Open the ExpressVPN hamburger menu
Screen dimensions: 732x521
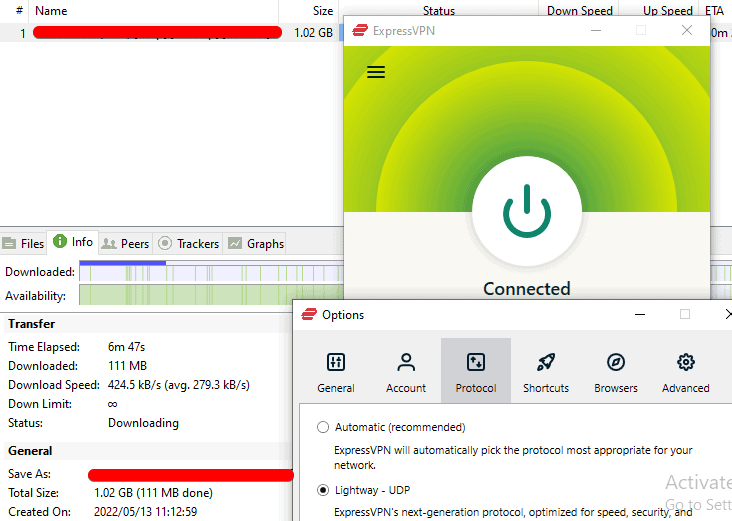point(376,72)
